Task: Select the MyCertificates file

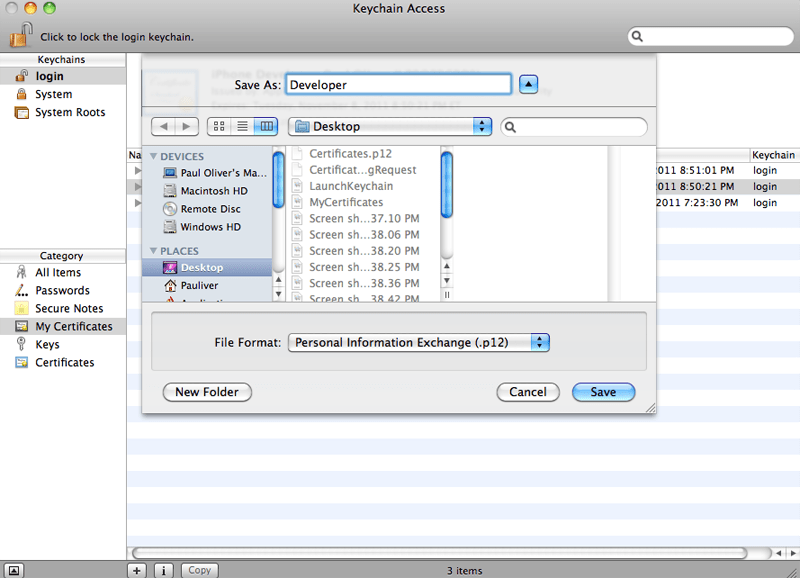Action: pyautogui.click(x=346, y=202)
